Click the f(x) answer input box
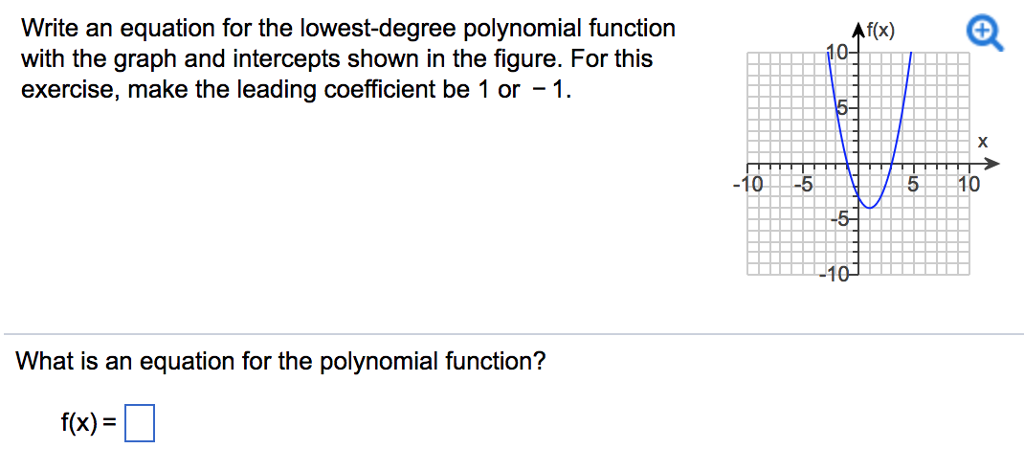Screen dimensions: 1024x471 pyautogui.click(x=140, y=423)
